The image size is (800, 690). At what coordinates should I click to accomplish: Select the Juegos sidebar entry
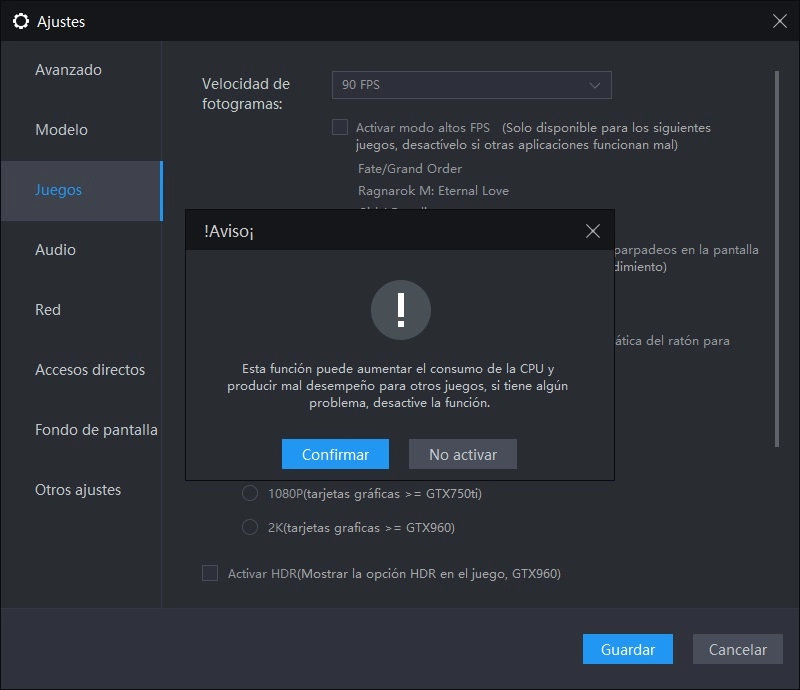(57, 190)
